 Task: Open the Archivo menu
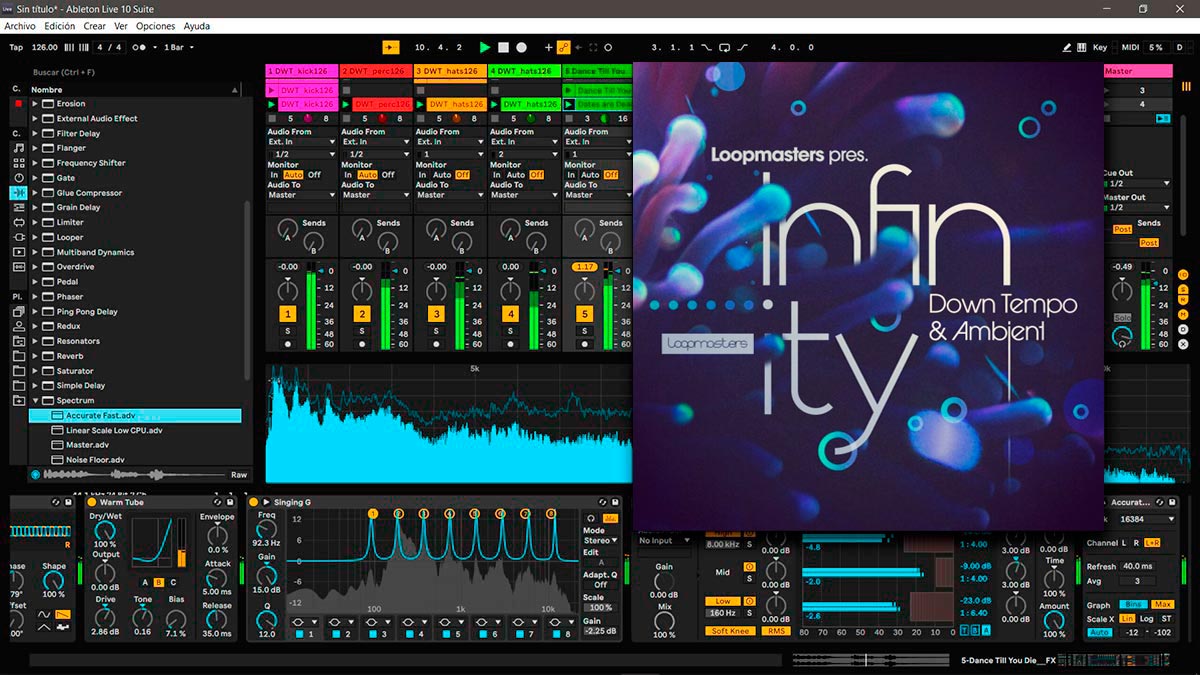click(21, 26)
